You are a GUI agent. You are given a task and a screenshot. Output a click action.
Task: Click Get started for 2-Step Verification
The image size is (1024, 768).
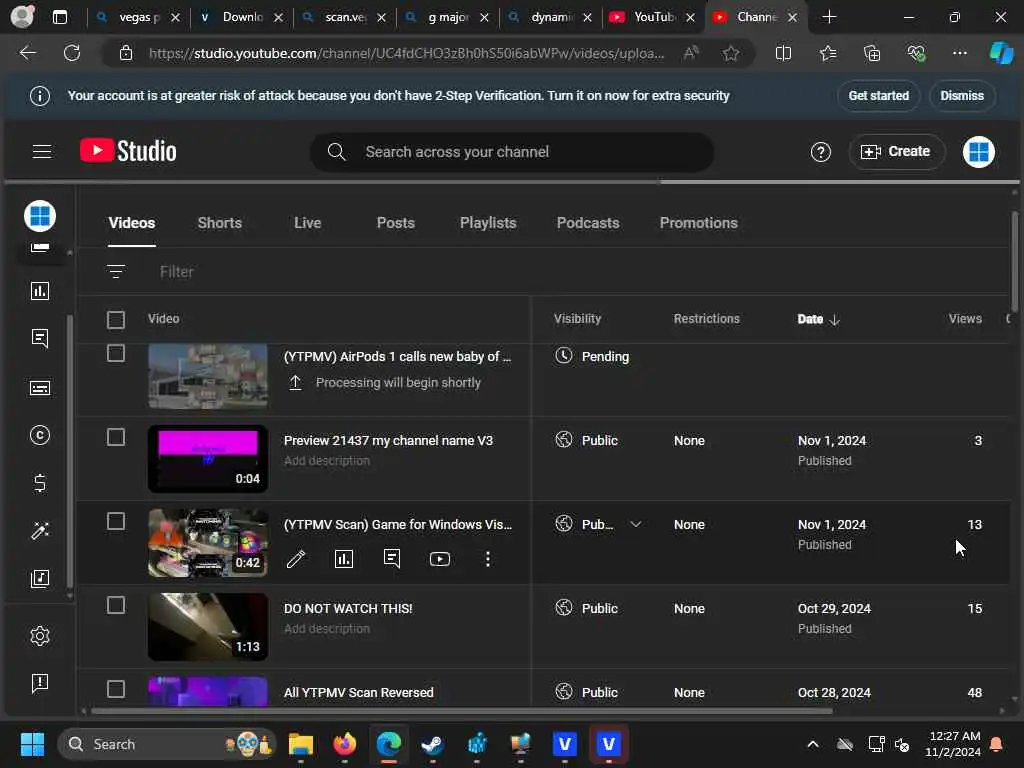tap(878, 96)
